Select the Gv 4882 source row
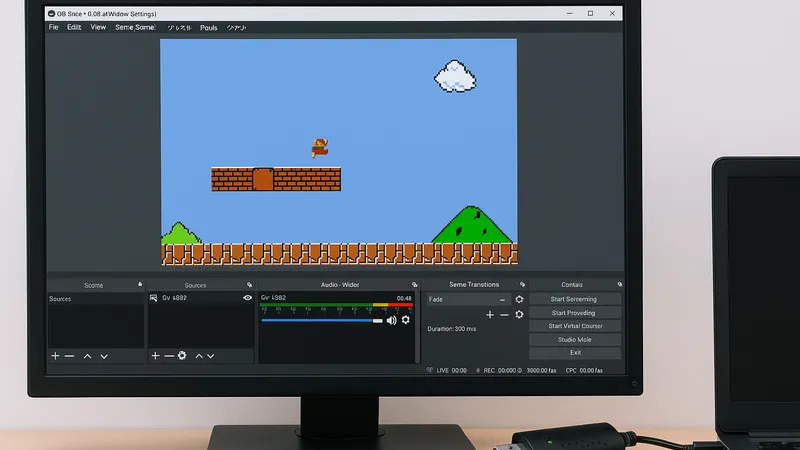This screenshot has height=450, width=800. [201, 298]
